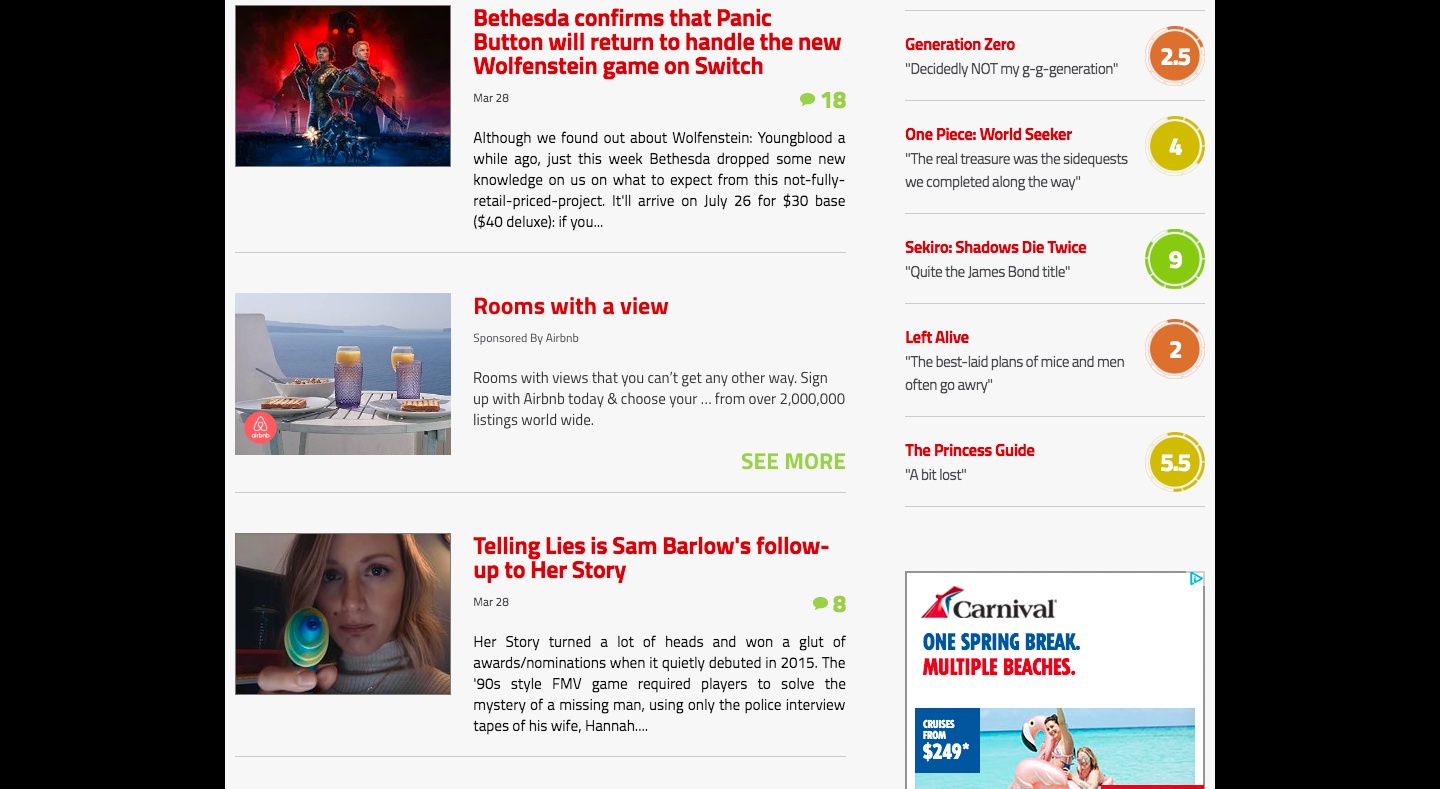The image size is (1440, 789).
Task: Click the 9 score badge for Sekiro
Action: pyautogui.click(x=1175, y=259)
